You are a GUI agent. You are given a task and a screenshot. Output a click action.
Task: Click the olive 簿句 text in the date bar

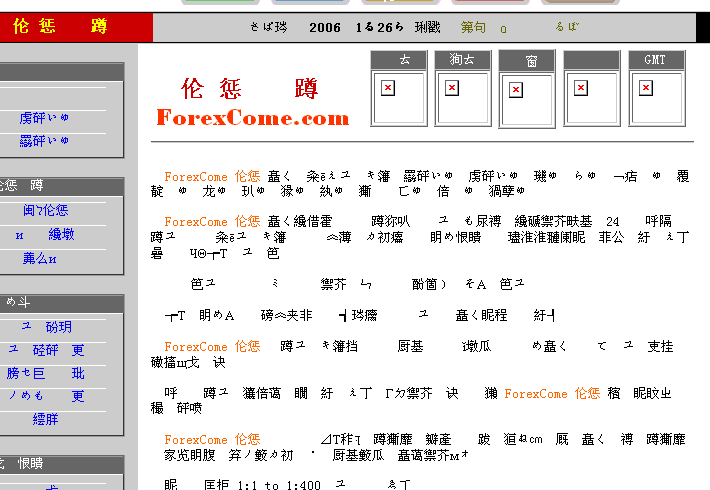[473, 28]
